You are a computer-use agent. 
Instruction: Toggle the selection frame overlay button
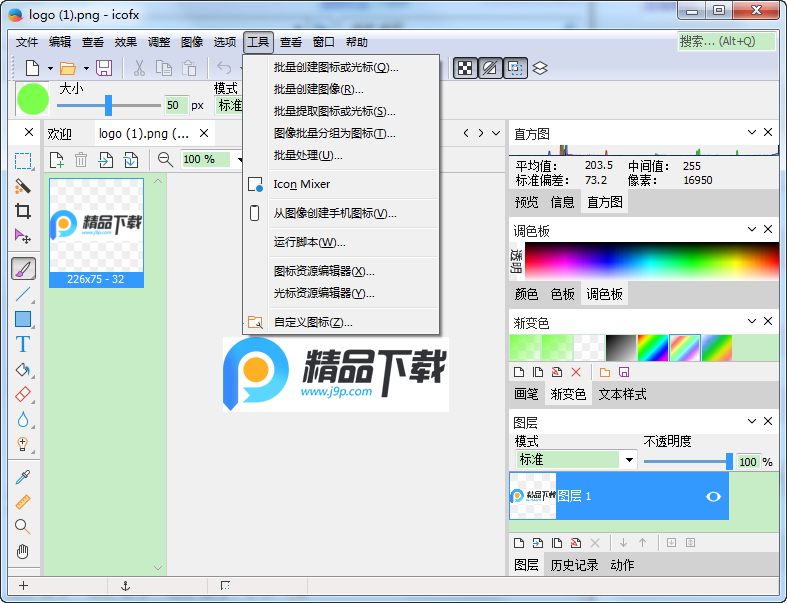[515, 68]
